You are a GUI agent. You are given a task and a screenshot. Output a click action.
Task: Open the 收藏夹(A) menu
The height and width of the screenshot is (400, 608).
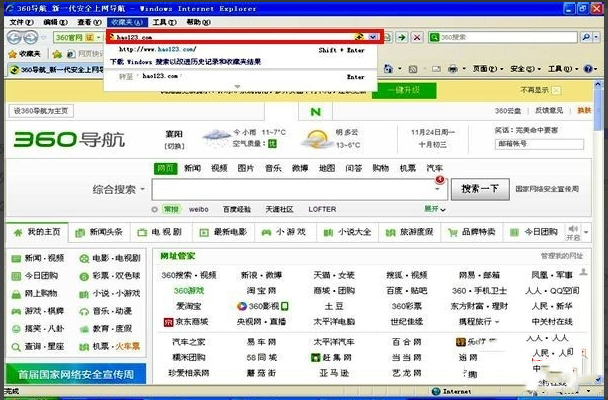coord(127,22)
